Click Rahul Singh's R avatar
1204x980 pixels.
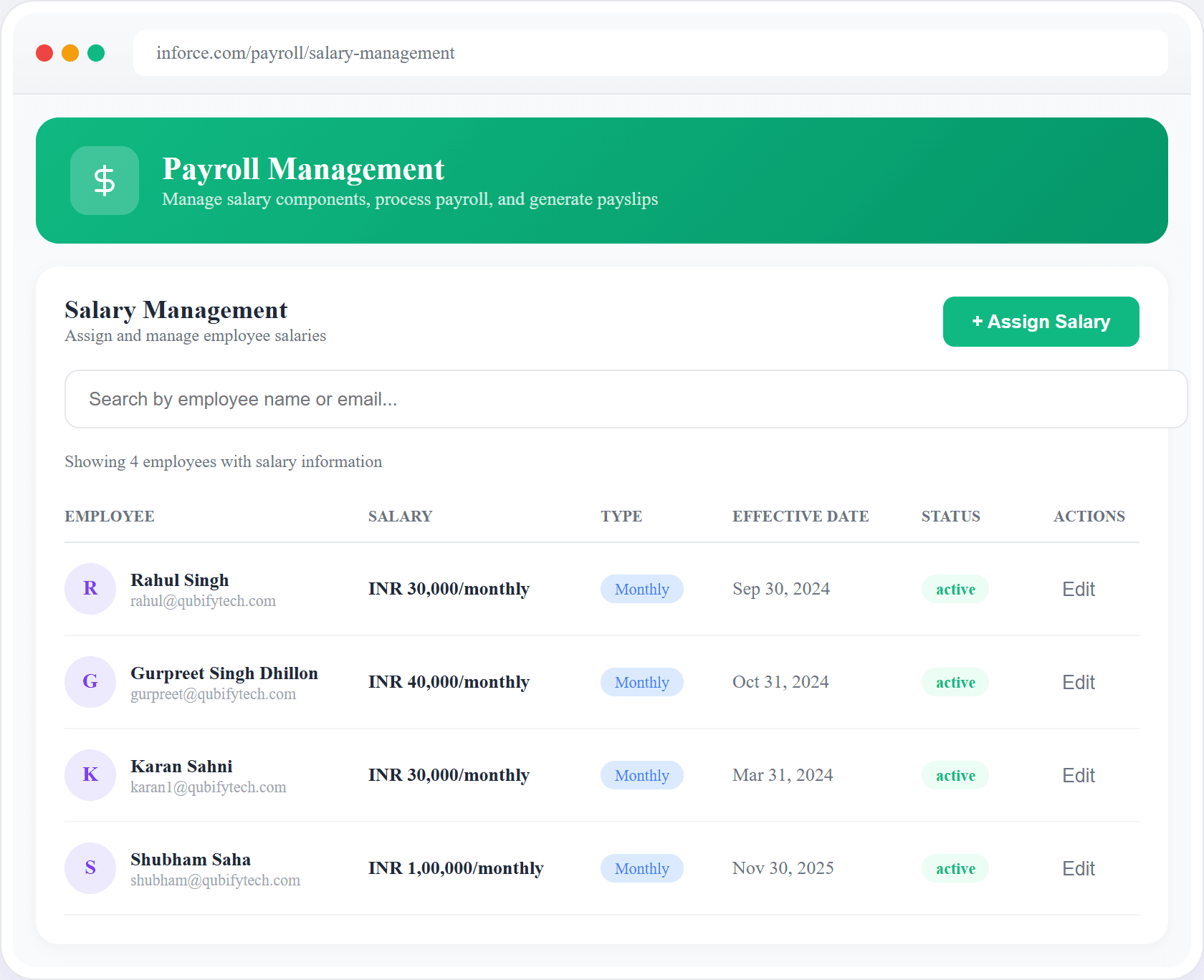(90, 589)
